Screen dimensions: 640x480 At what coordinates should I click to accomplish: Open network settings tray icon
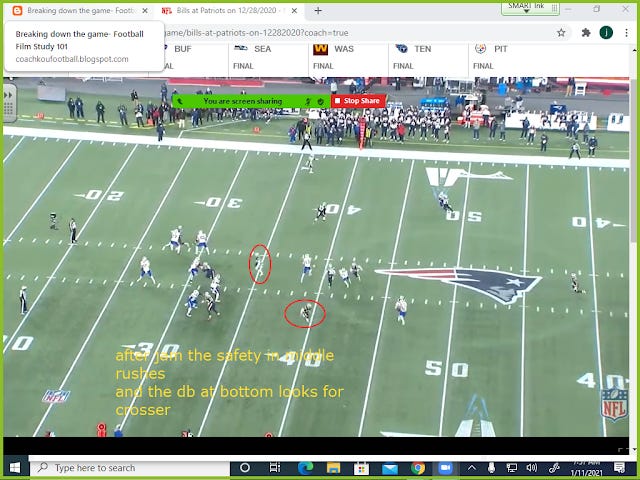click(x=511, y=468)
